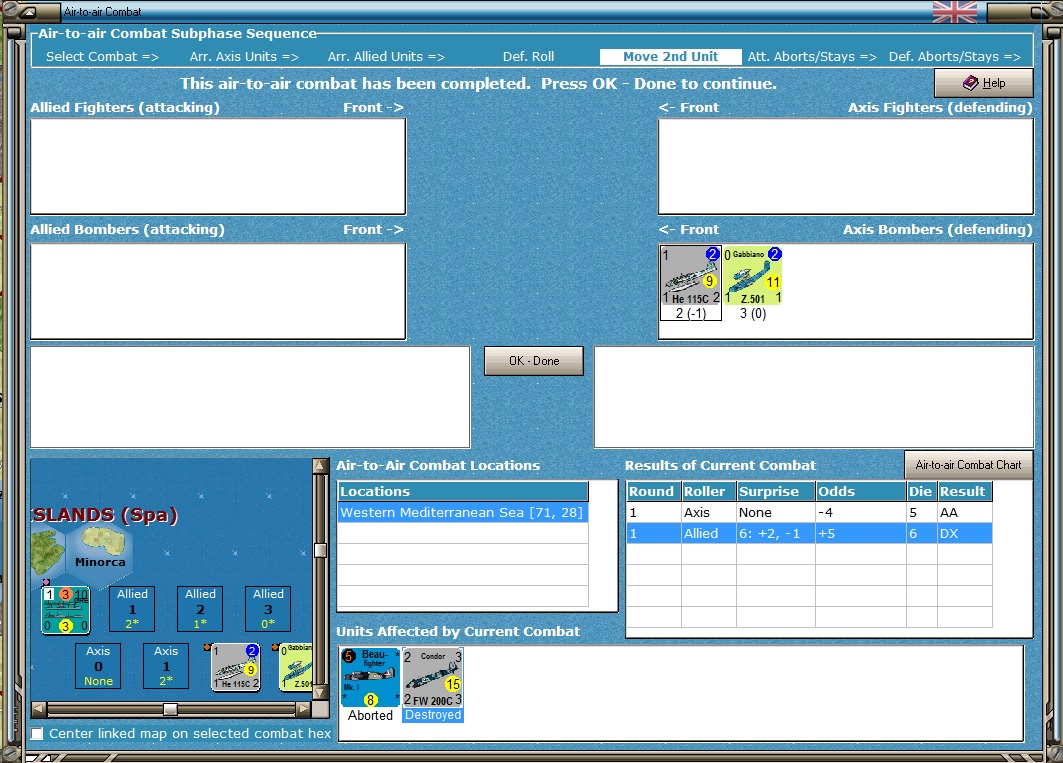Click the Move 2nd Unit subphase step
1063x763 pixels.
tap(670, 56)
